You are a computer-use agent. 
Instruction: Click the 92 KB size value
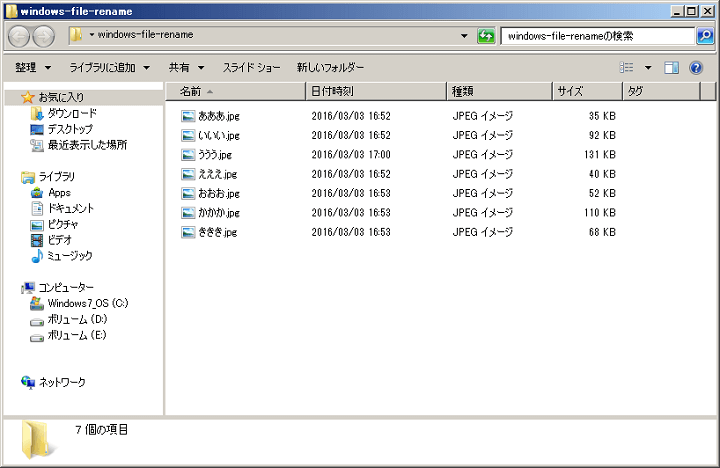tap(602, 135)
